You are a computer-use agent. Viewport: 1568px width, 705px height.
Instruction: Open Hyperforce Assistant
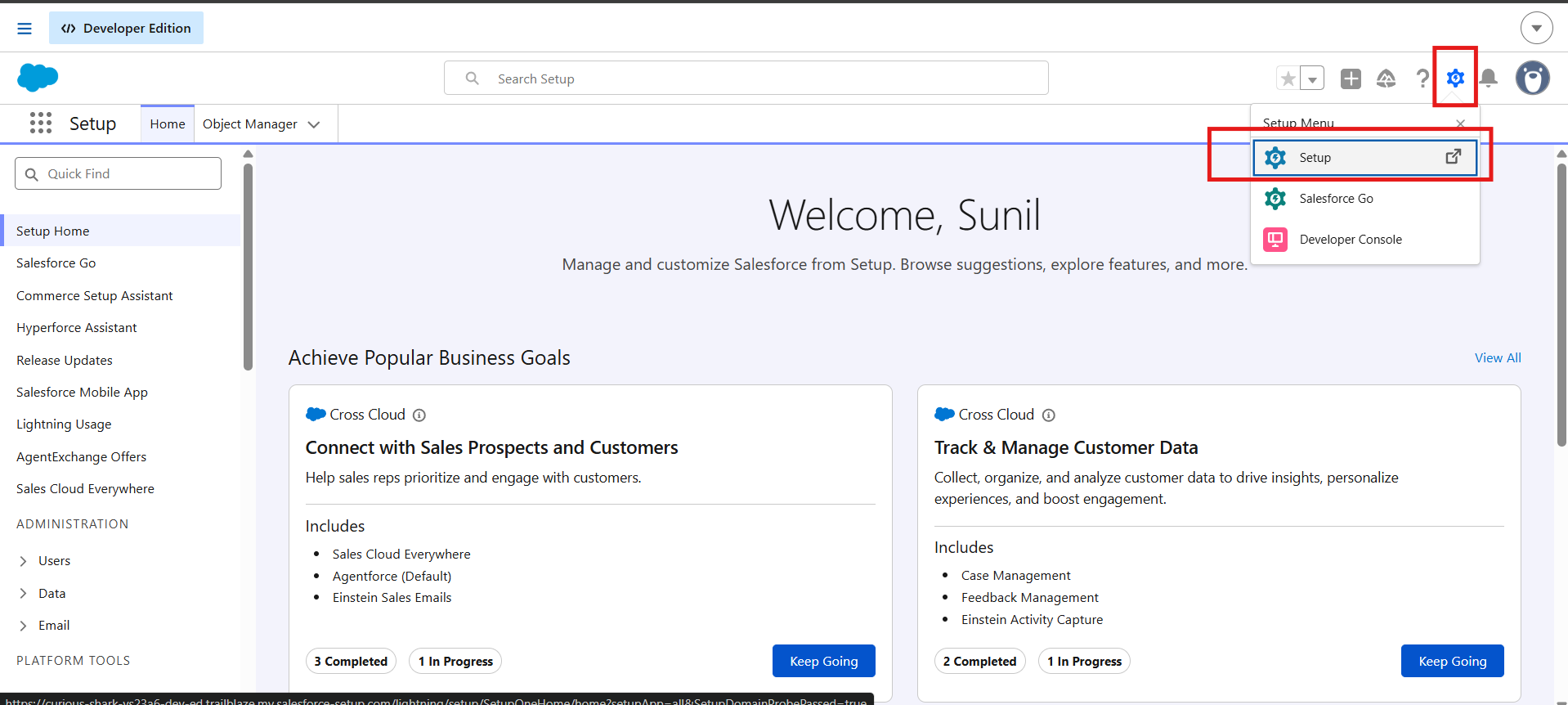(x=77, y=328)
